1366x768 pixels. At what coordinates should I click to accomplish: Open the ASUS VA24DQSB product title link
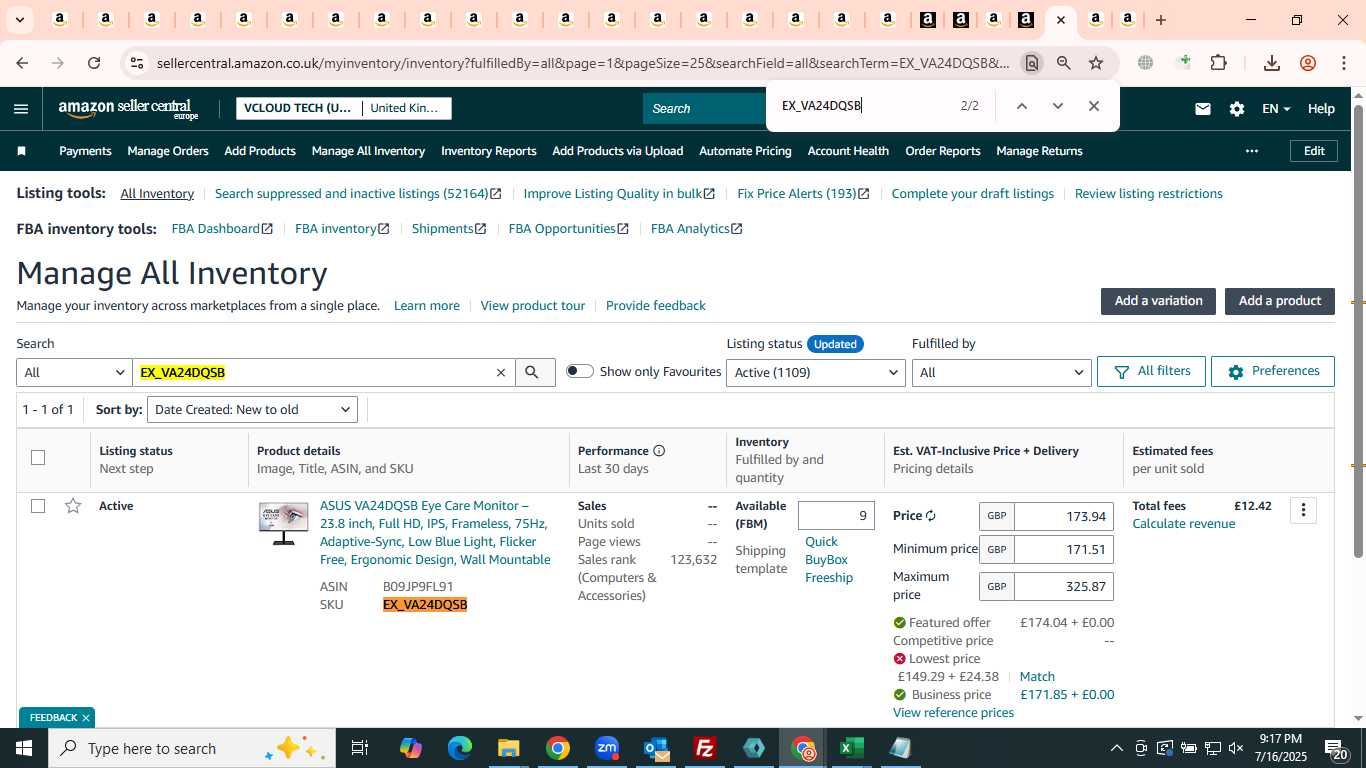tap(435, 533)
